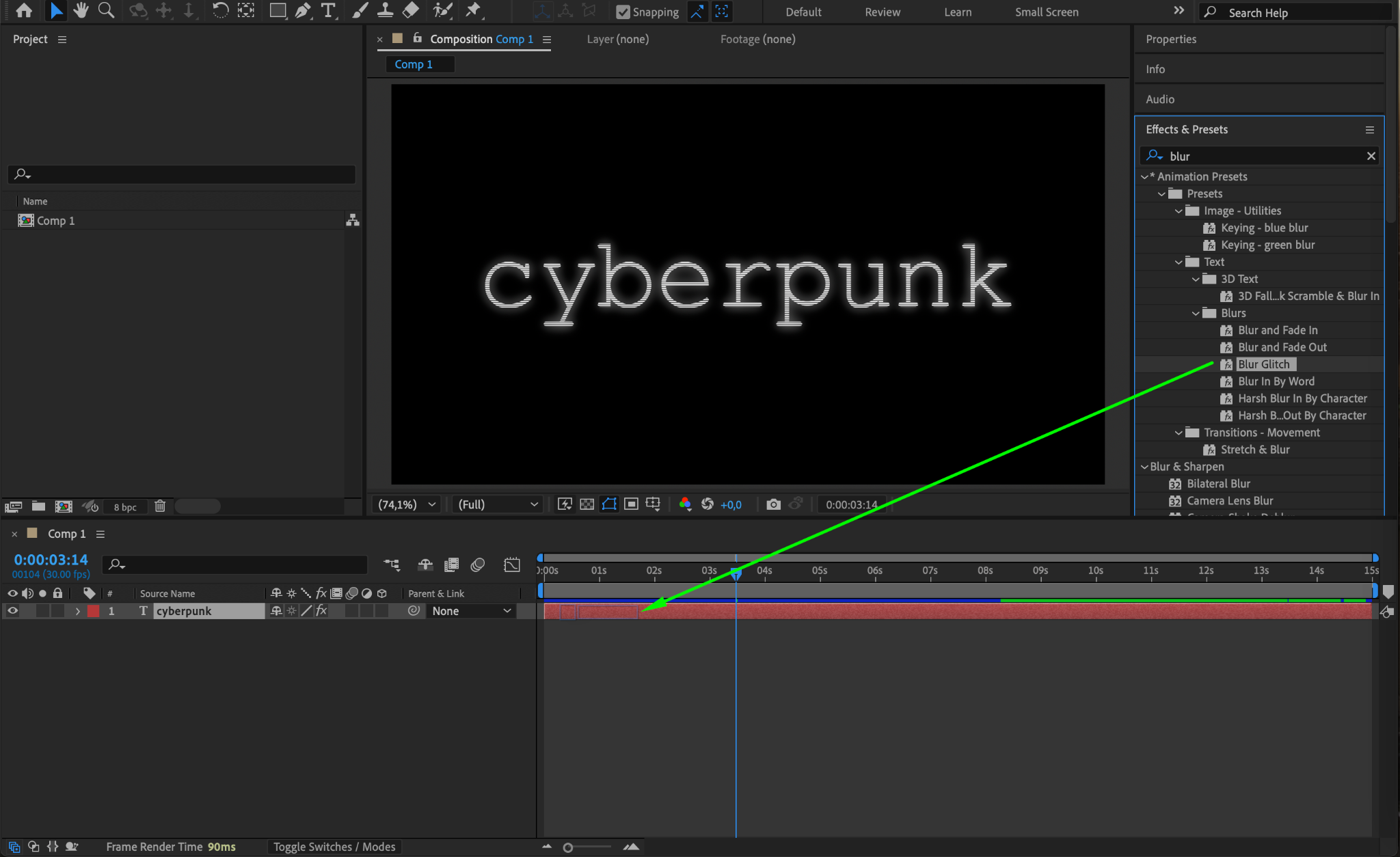
Task: Select the Puppet Pin tool
Action: pyautogui.click(x=473, y=10)
